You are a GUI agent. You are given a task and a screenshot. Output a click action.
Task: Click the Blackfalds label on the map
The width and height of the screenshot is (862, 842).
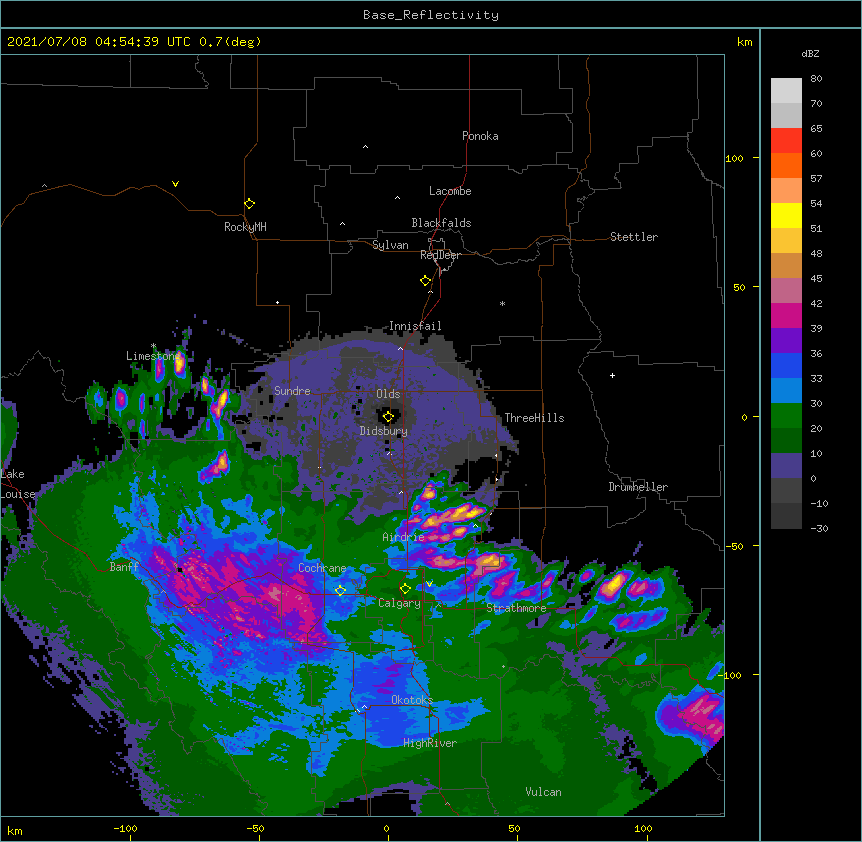tap(441, 223)
